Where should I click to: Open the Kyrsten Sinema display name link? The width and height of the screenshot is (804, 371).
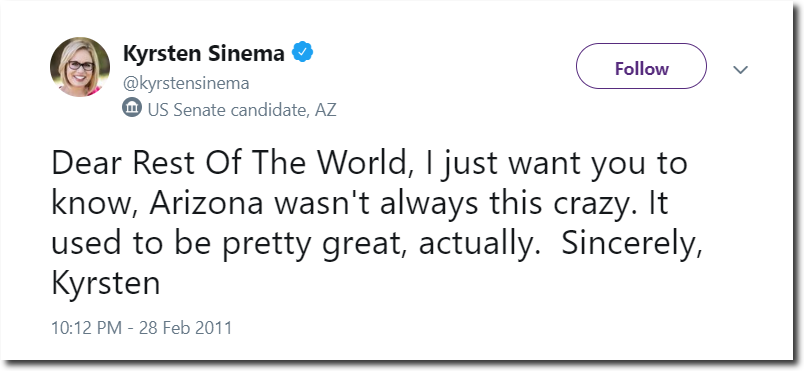click(x=204, y=54)
